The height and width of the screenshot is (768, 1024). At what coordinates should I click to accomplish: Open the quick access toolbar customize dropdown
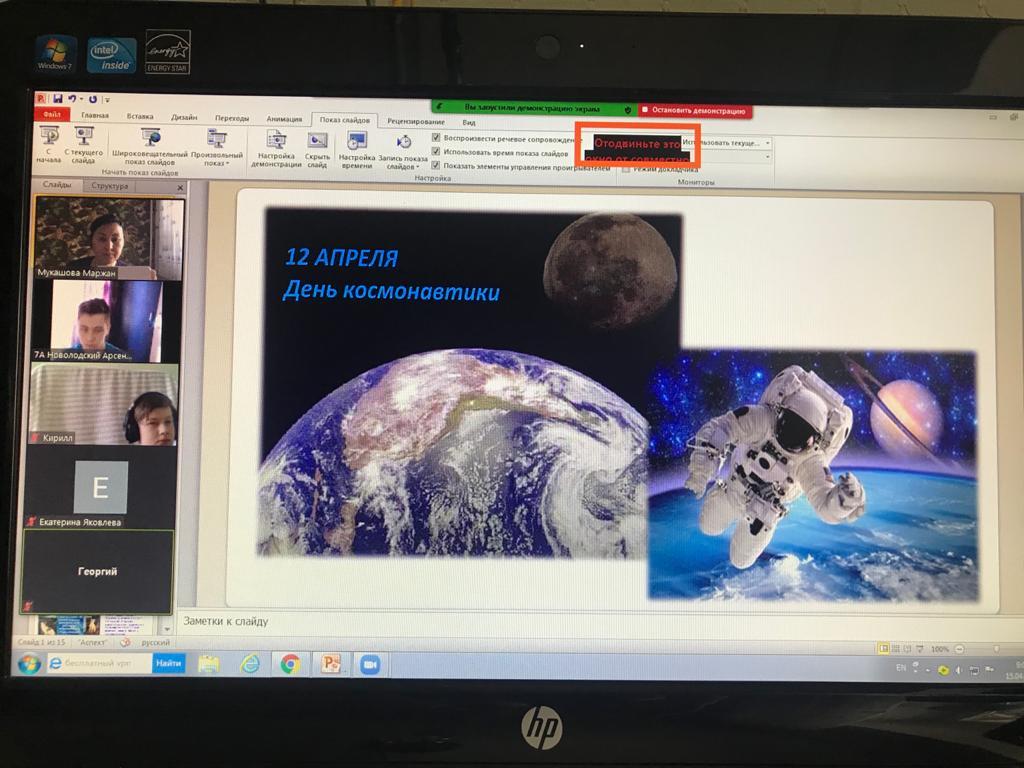tap(106, 100)
